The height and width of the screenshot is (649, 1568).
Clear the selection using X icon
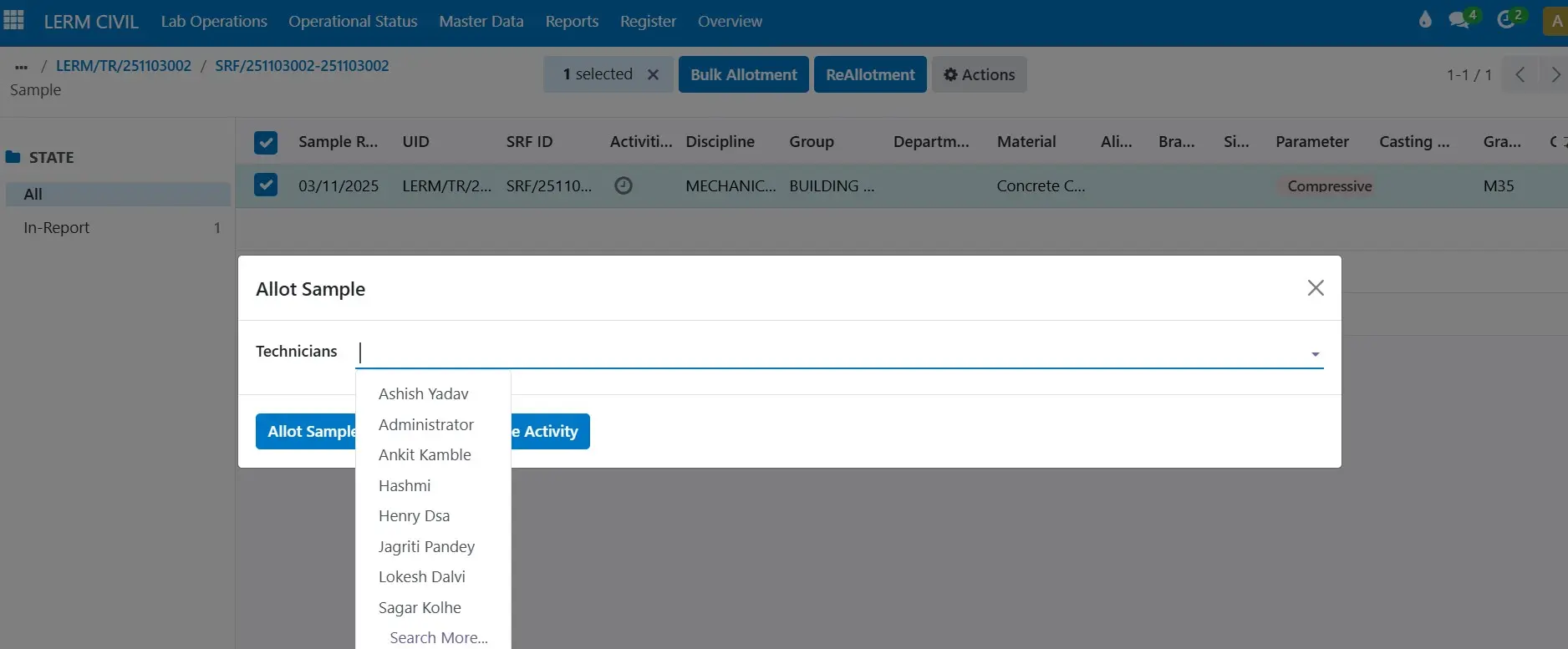click(x=653, y=74)
